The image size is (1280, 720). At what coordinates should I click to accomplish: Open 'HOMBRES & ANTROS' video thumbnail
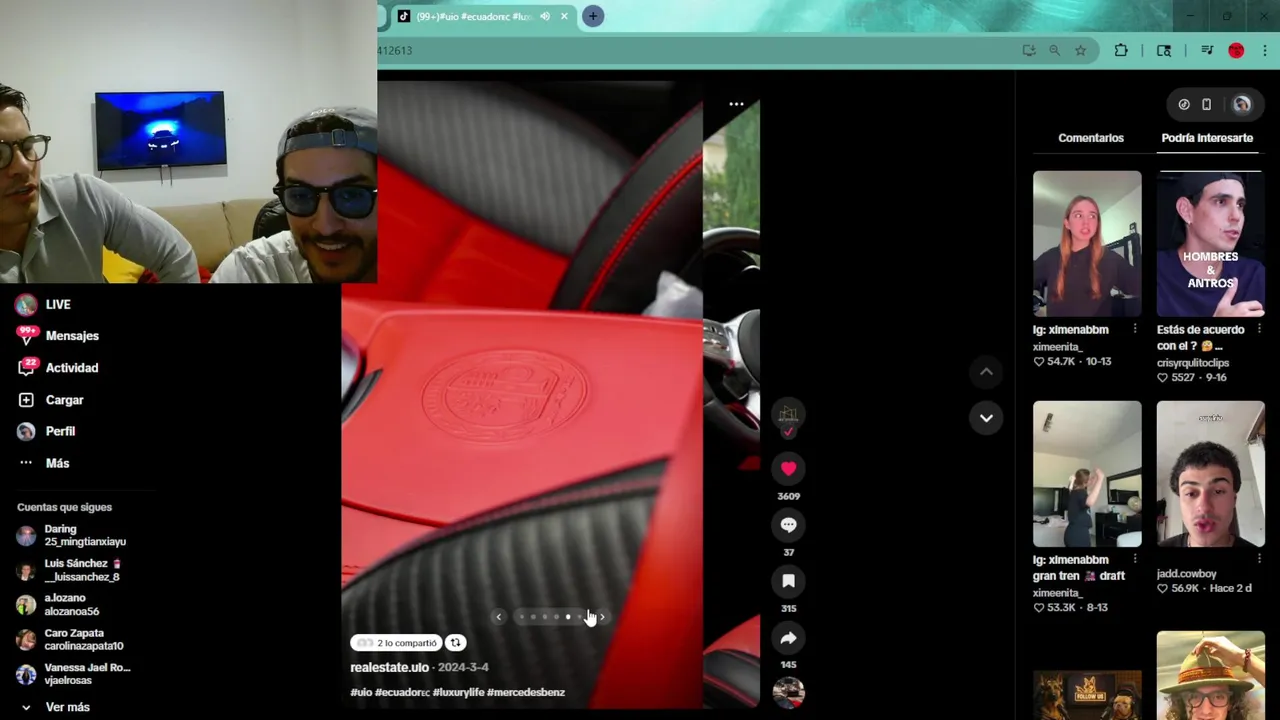tap(1210, 243)
